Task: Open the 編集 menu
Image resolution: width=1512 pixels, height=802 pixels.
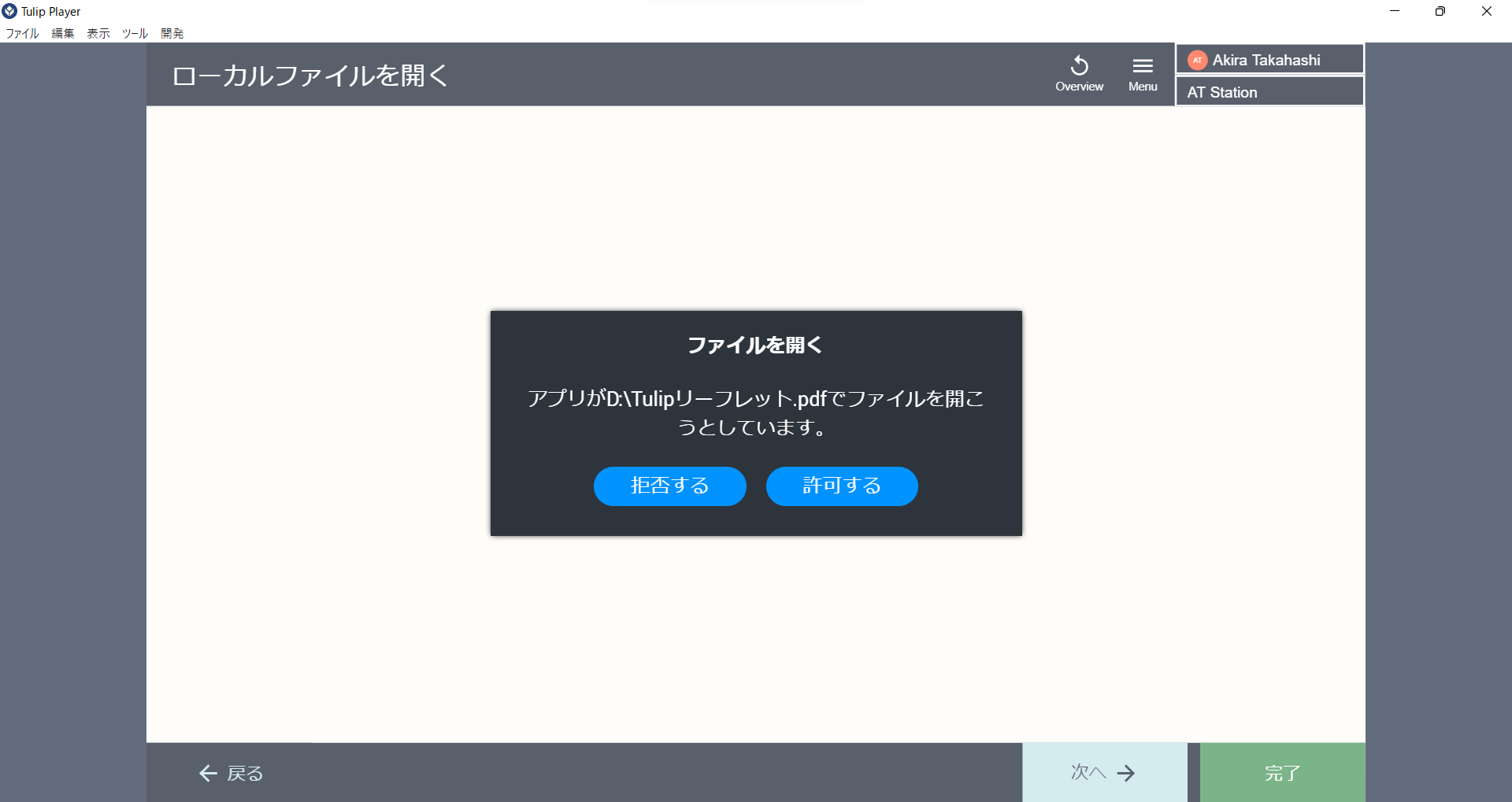Action: coord(63,33)
